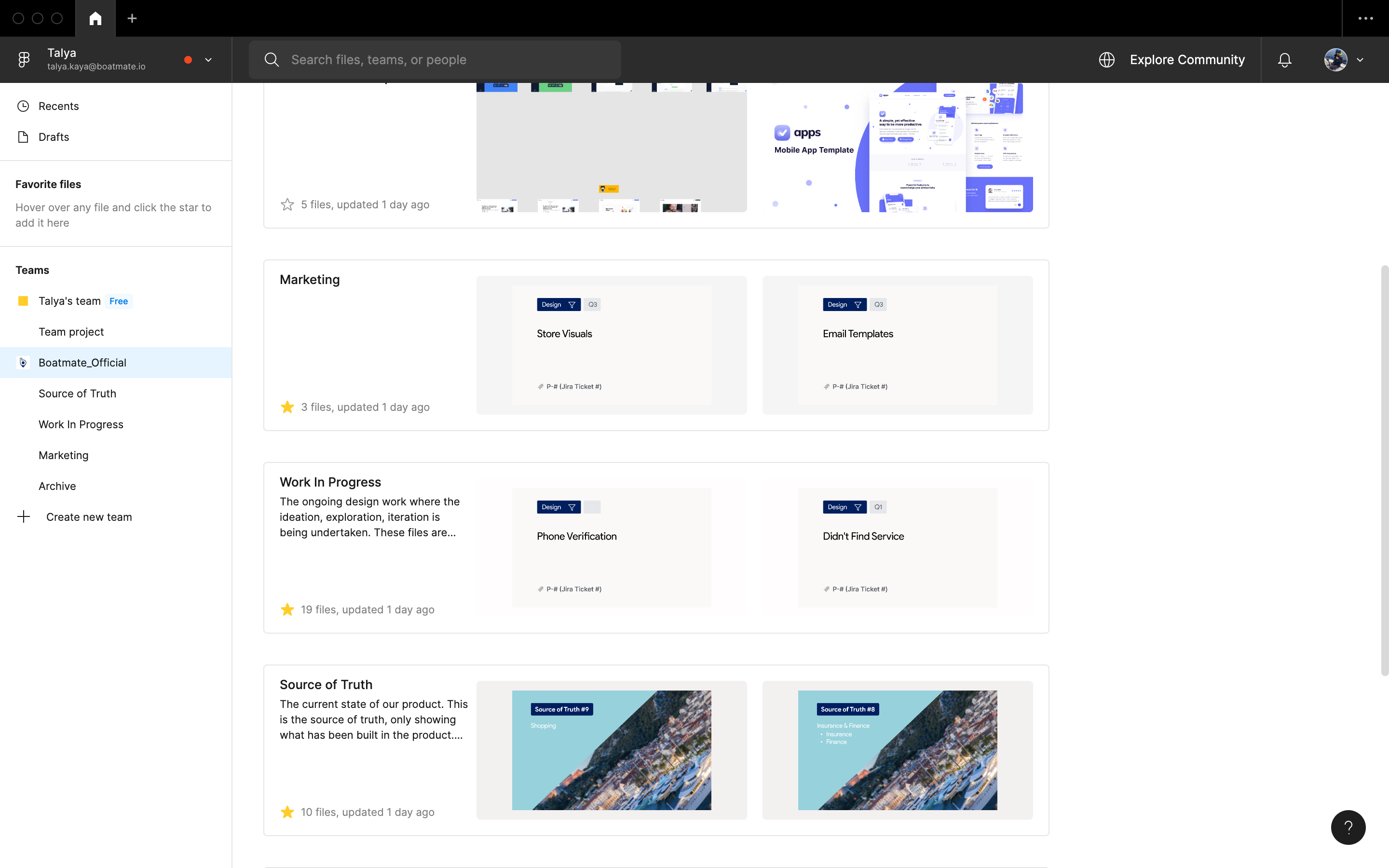Open the three-dots overflow menu
The width and height of the screenshot is (1389, 868).
click(x=1365, y=18)
